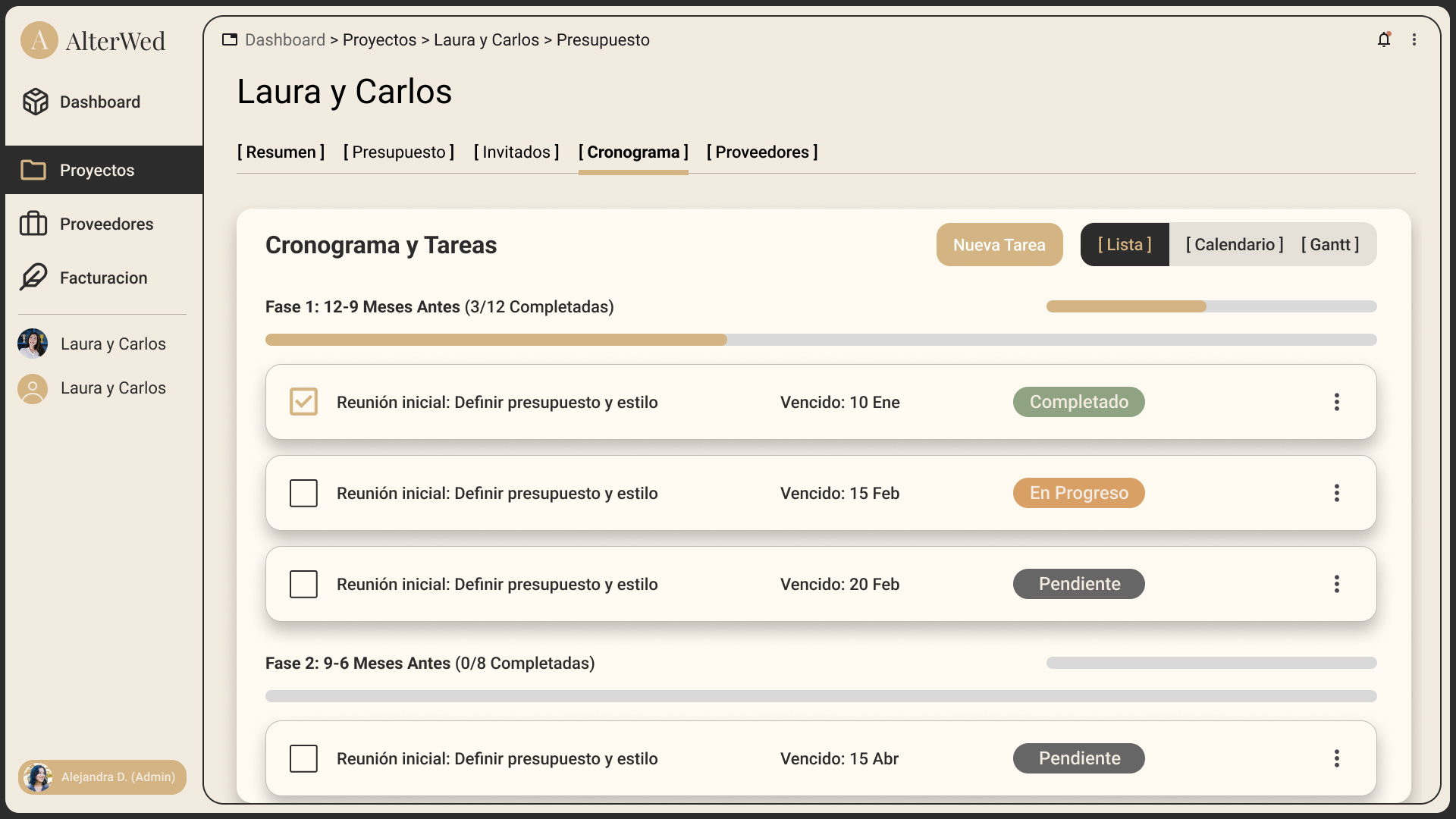Open Laura y Carlos photo avatar project
This screenshot has width=1456, height=819.
(x=33, y=344)
